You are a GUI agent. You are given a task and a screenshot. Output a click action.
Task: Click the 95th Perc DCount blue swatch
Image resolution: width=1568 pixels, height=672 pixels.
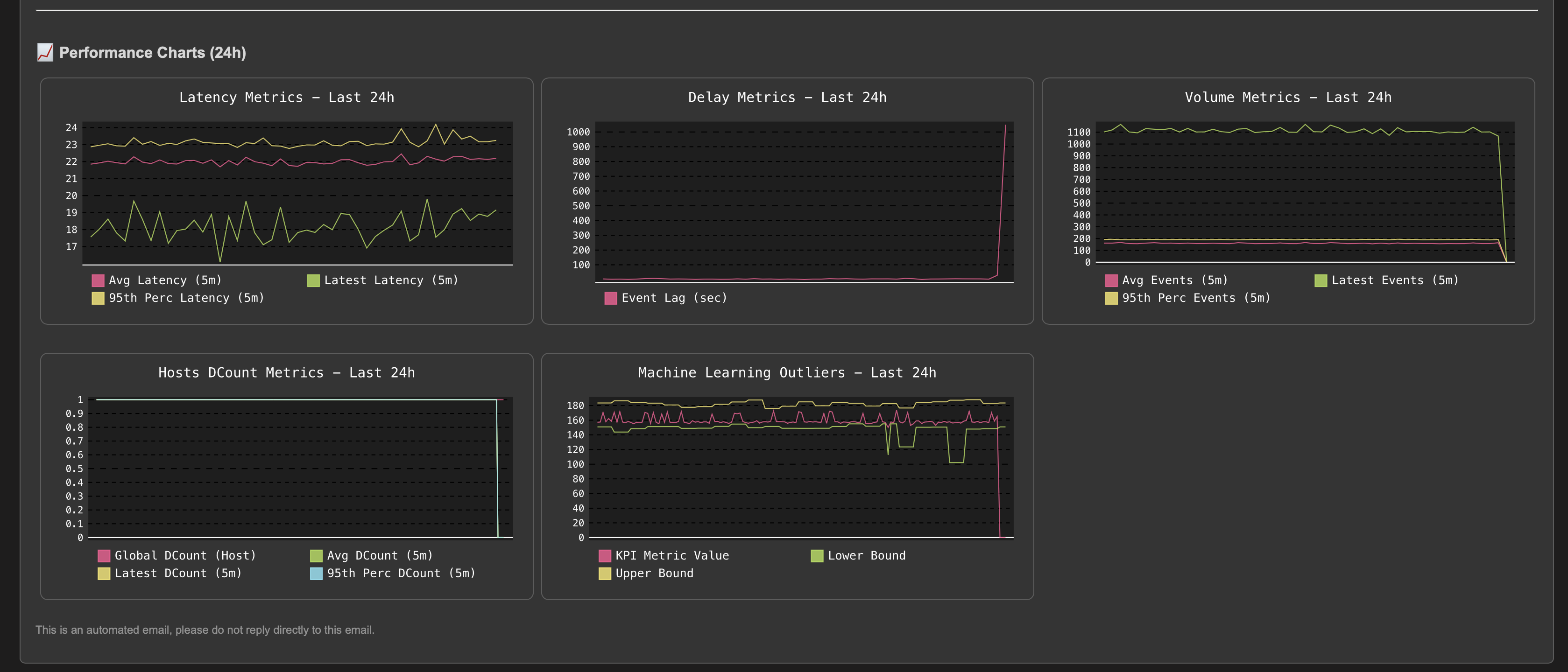point(316,574)
